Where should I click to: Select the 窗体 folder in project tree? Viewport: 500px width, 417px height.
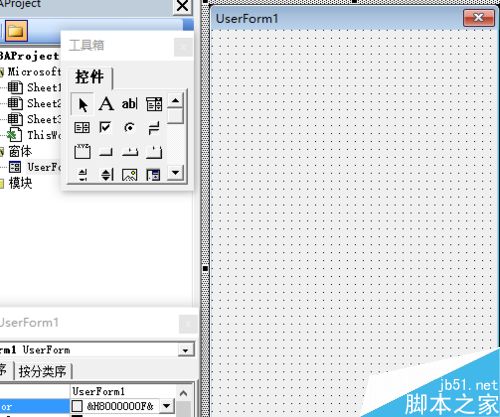tap(20, 151)
